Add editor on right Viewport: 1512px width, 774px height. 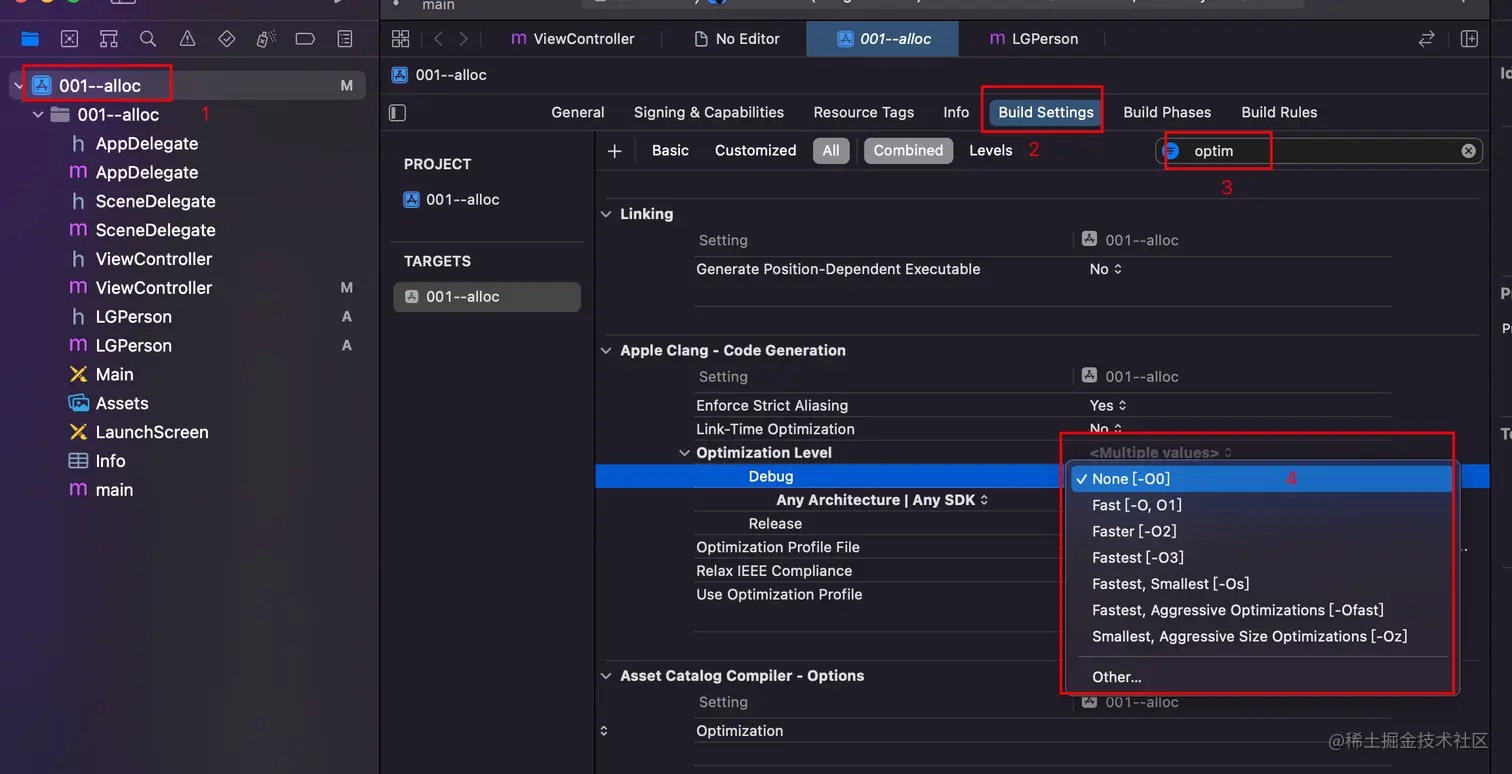[1469, 39]
